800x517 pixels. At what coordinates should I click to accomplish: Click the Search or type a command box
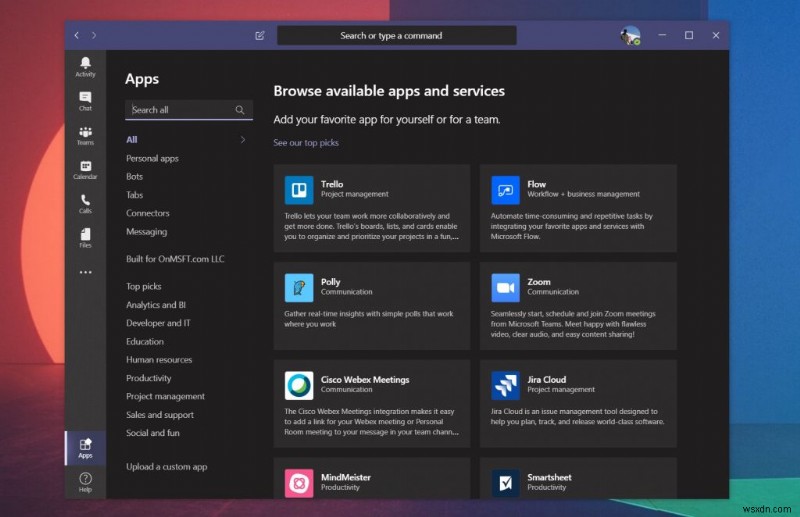tap(396, 35)
